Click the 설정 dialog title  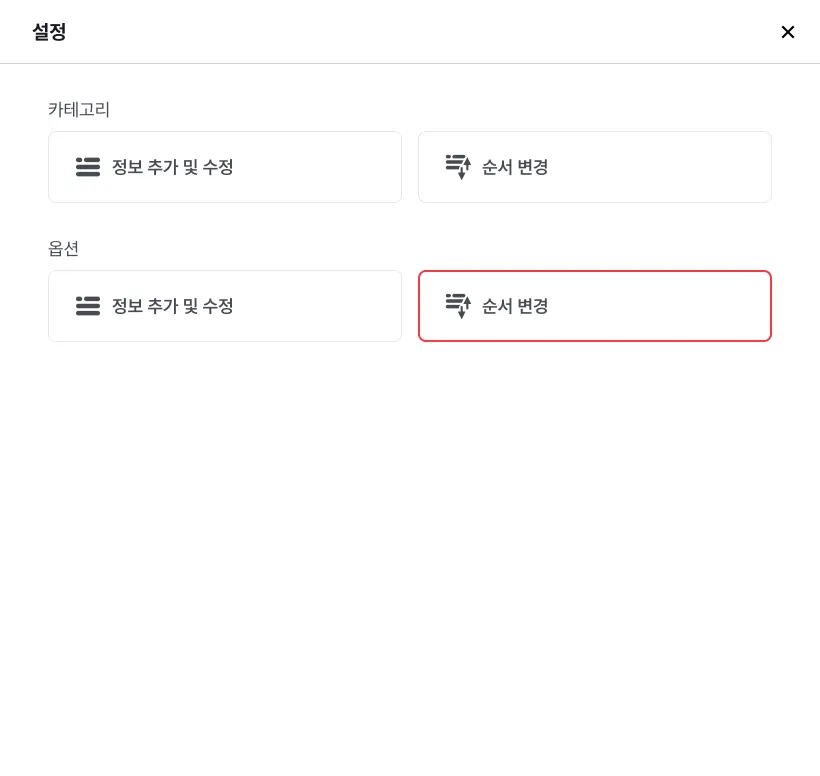coord(49,32)
